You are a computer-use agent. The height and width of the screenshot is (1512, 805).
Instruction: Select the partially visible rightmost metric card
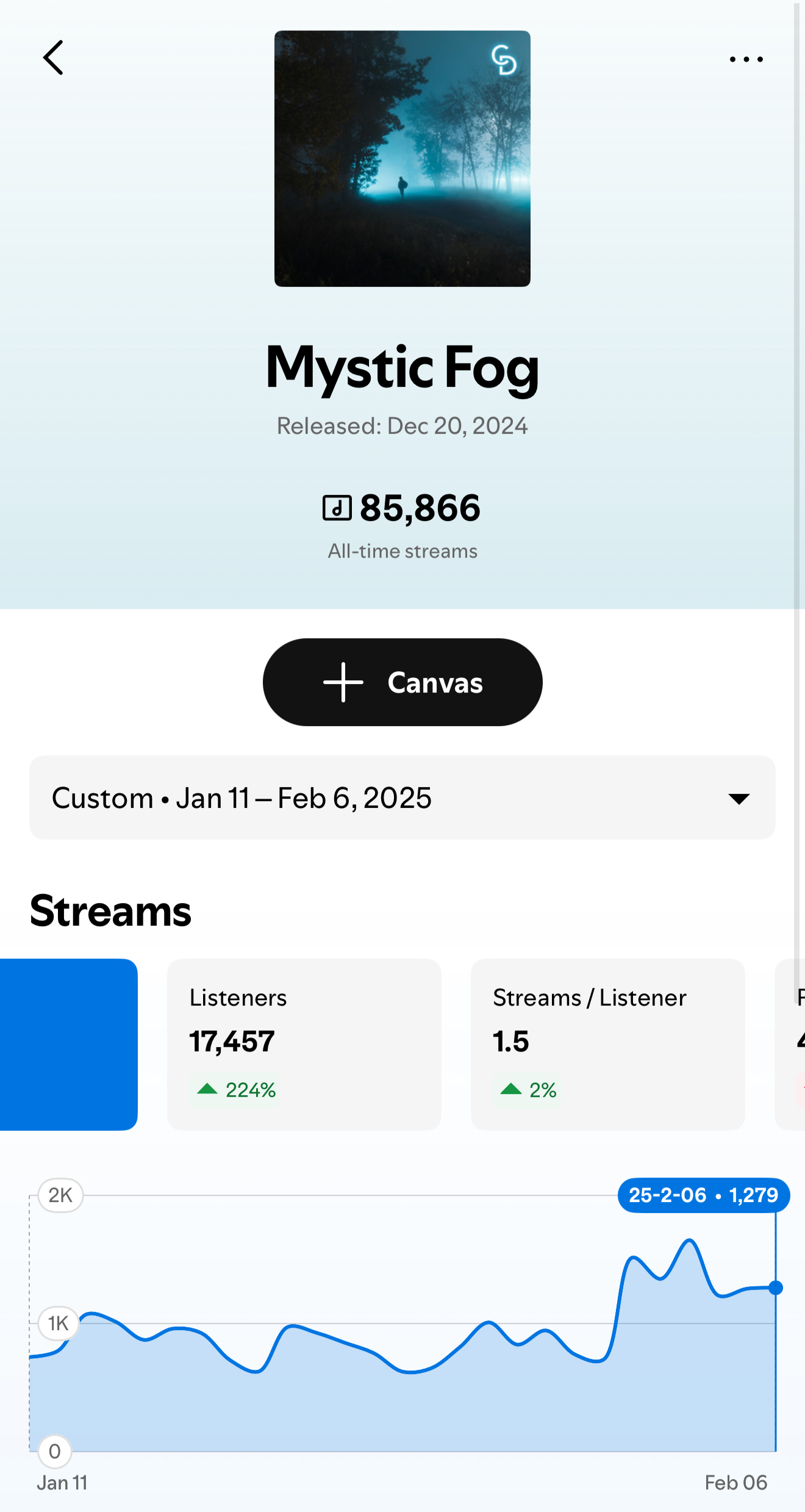pyautogui.click(x=792, y=1044)
